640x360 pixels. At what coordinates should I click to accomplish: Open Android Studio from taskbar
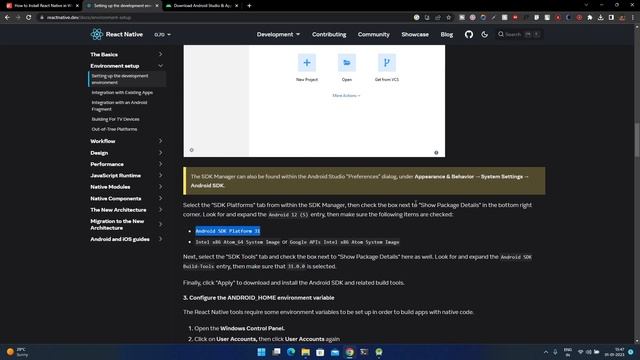[x=379, y=352]
